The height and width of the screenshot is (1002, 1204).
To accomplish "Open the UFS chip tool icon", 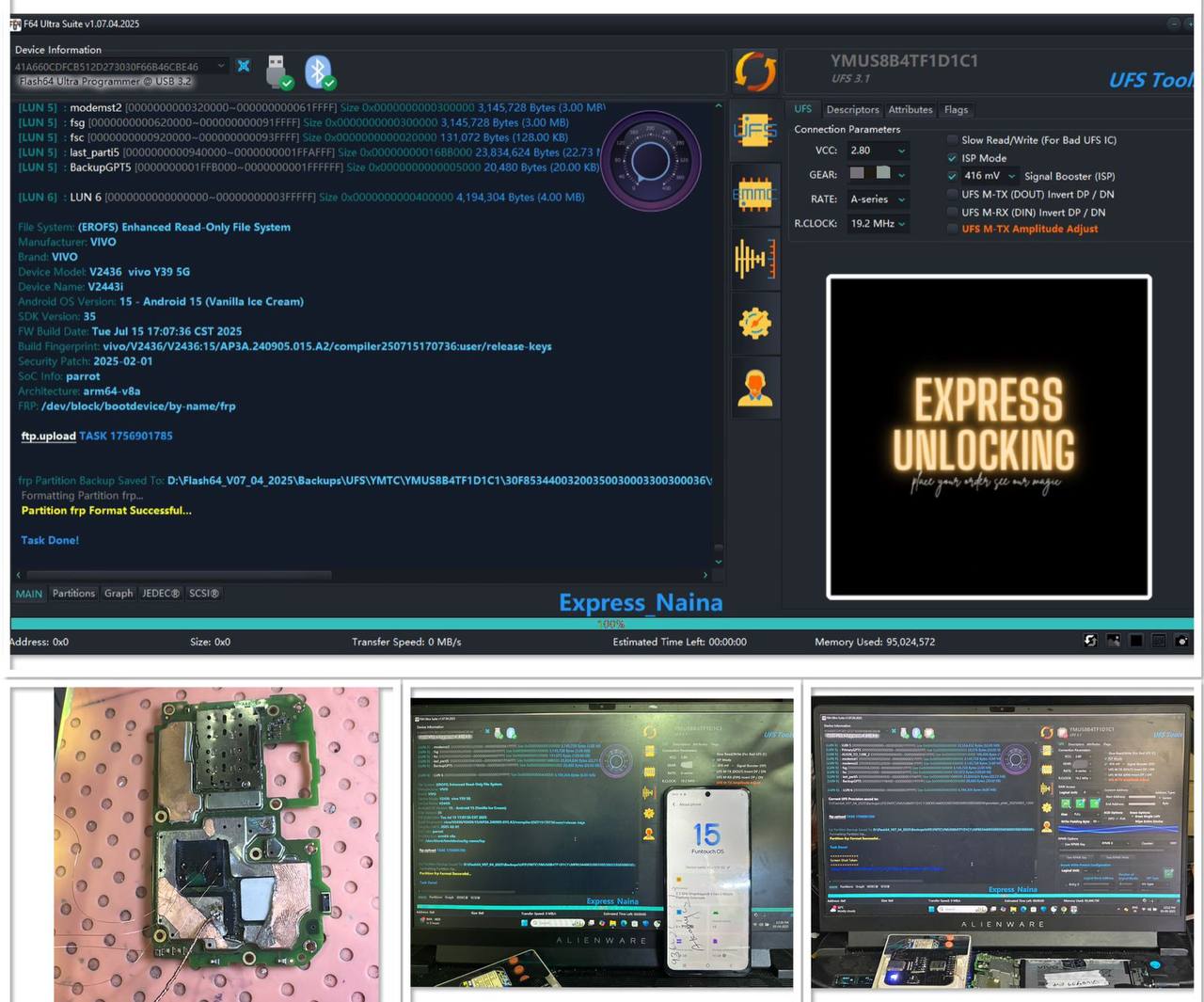I will [x=755, y=130].
